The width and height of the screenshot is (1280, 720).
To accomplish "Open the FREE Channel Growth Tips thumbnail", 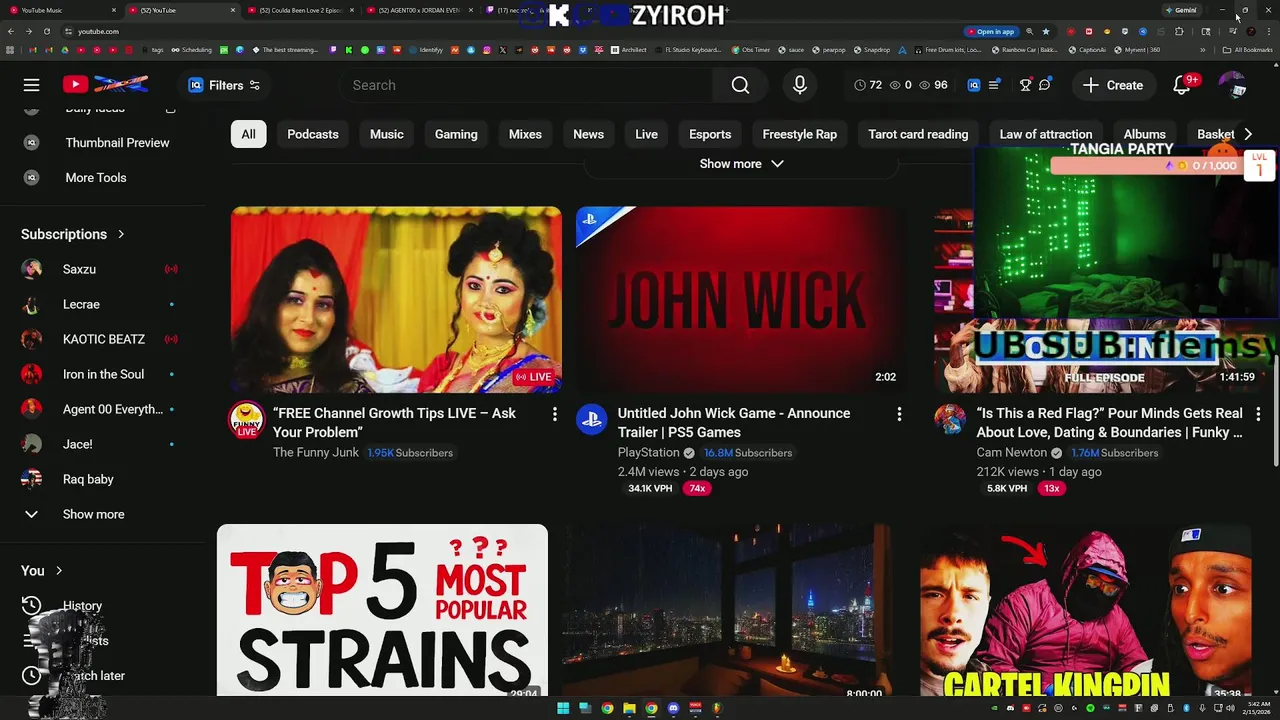I will (396, 300).
